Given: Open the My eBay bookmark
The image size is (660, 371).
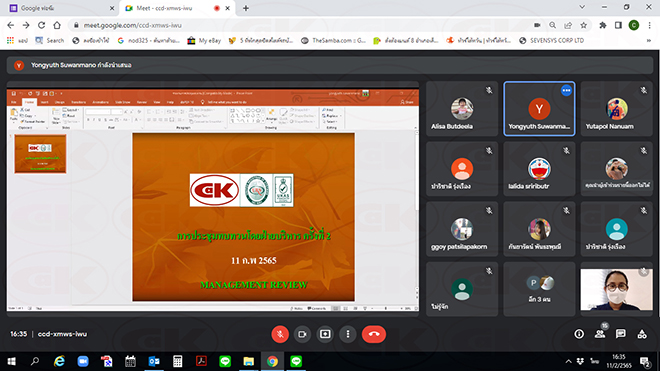Looking at the screenshot, I should pyautogui.click(x=204, y=40).
